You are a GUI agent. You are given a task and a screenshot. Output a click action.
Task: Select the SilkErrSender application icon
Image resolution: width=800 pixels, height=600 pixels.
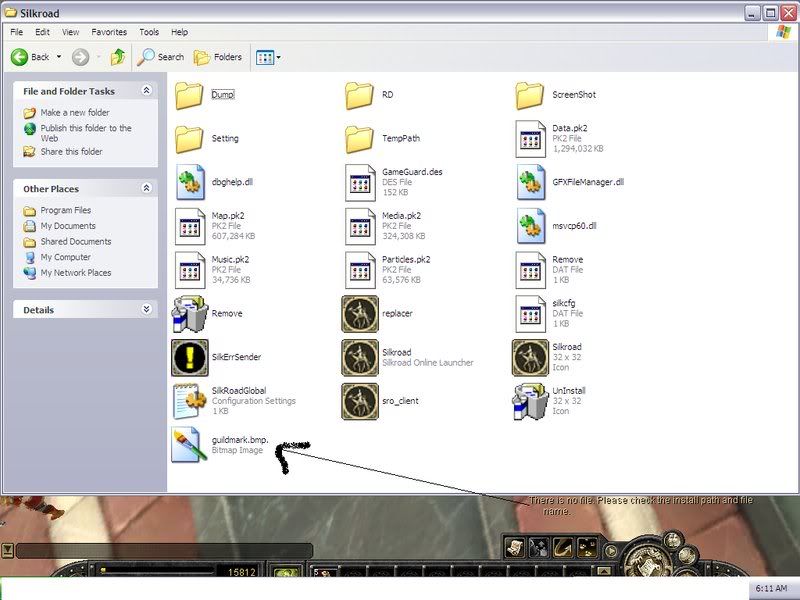pos(189,358)
